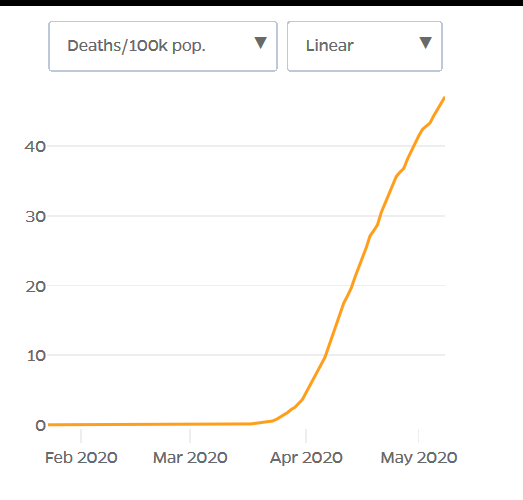Click the arrow on Deaths/100k pop. selector

(x=260, y=43)
